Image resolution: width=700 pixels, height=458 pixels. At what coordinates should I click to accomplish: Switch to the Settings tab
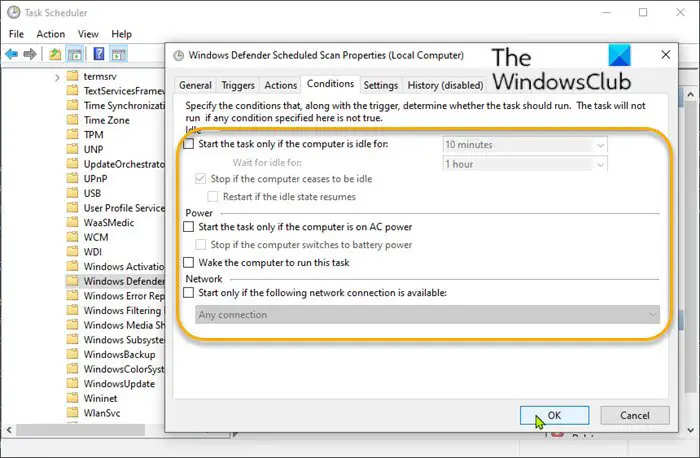[x=380, y=85]
